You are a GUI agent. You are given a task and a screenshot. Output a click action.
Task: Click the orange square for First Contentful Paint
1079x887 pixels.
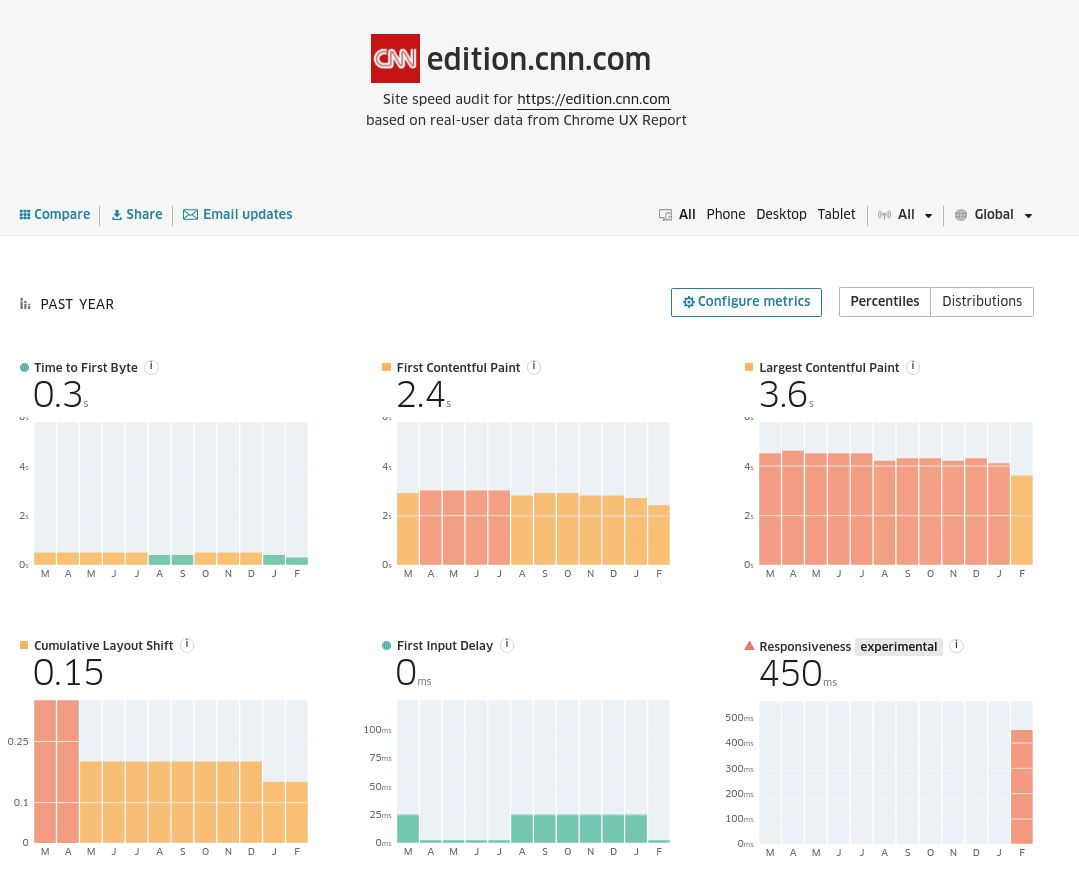coord(386,367)
